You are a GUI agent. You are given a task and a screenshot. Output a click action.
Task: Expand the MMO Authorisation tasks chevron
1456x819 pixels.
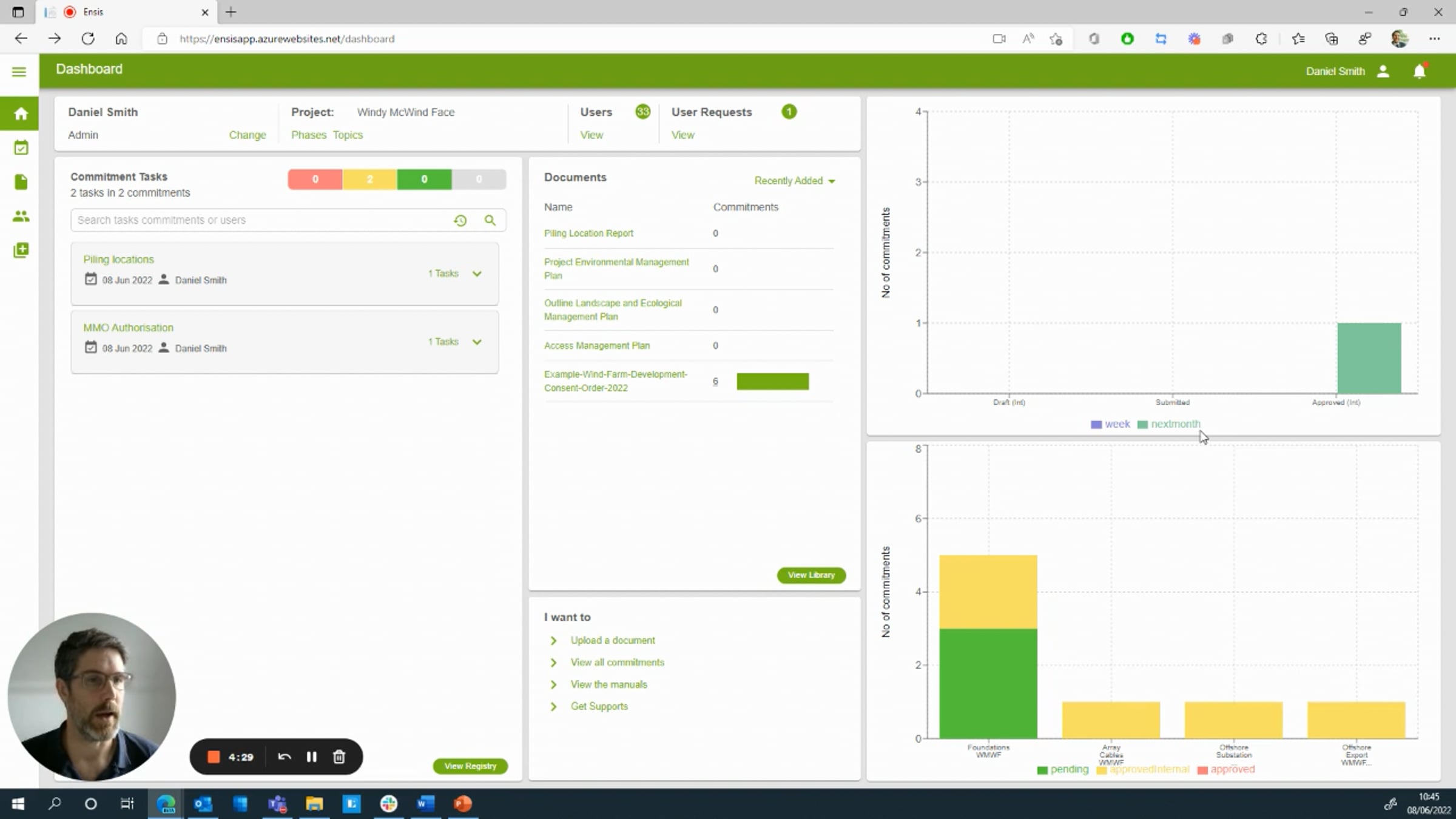click(477, 342)
